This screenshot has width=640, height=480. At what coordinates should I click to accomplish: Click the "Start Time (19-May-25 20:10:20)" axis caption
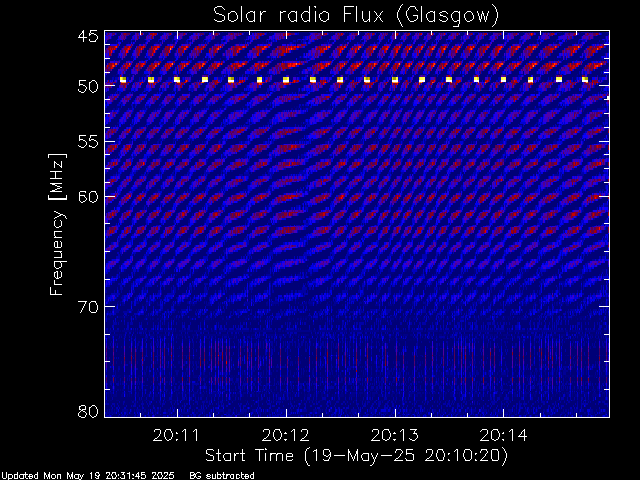click(x=356, y=456)
